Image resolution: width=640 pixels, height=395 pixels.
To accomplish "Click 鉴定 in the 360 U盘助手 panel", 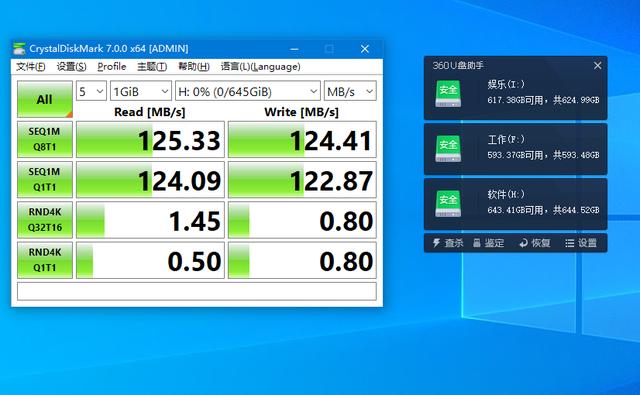I will pyautogui.click(x=489, y=243).
